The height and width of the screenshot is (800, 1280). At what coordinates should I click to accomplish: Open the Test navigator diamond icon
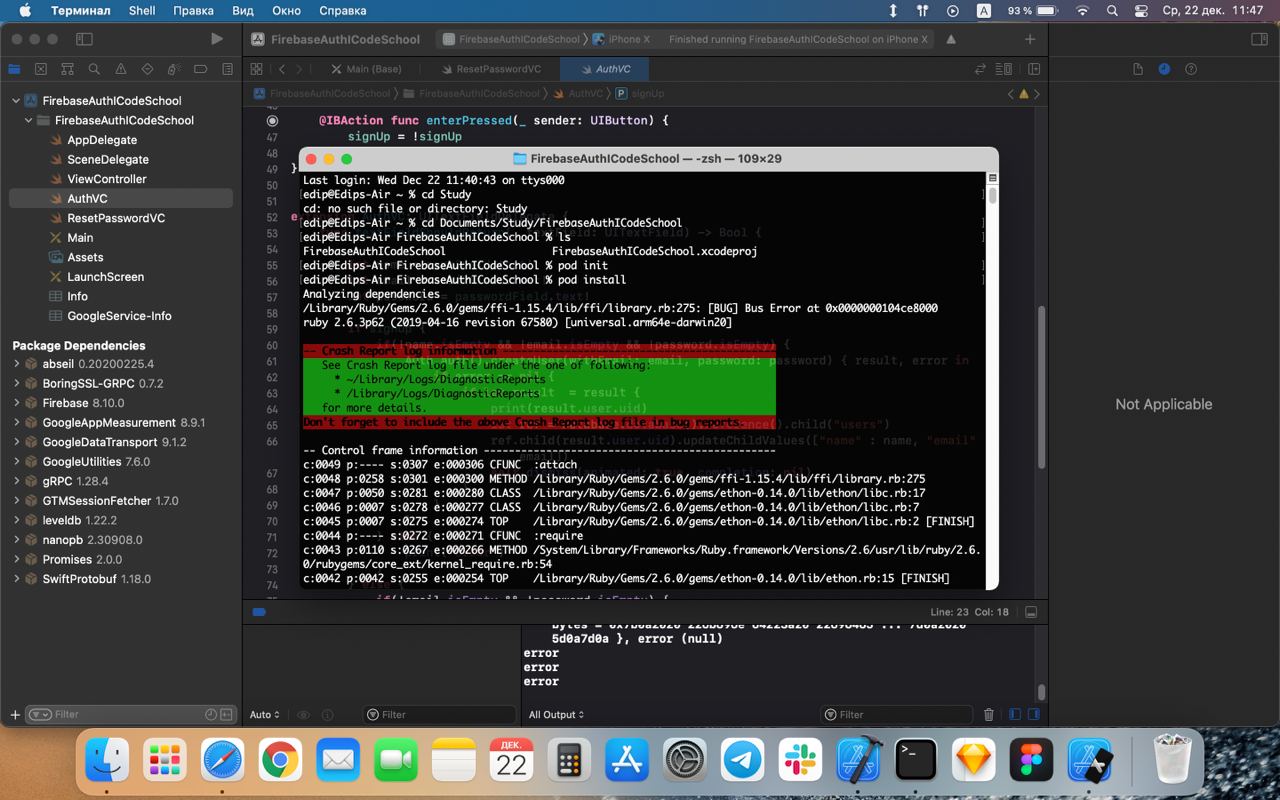pyautogui.click(x=148, y=69)
